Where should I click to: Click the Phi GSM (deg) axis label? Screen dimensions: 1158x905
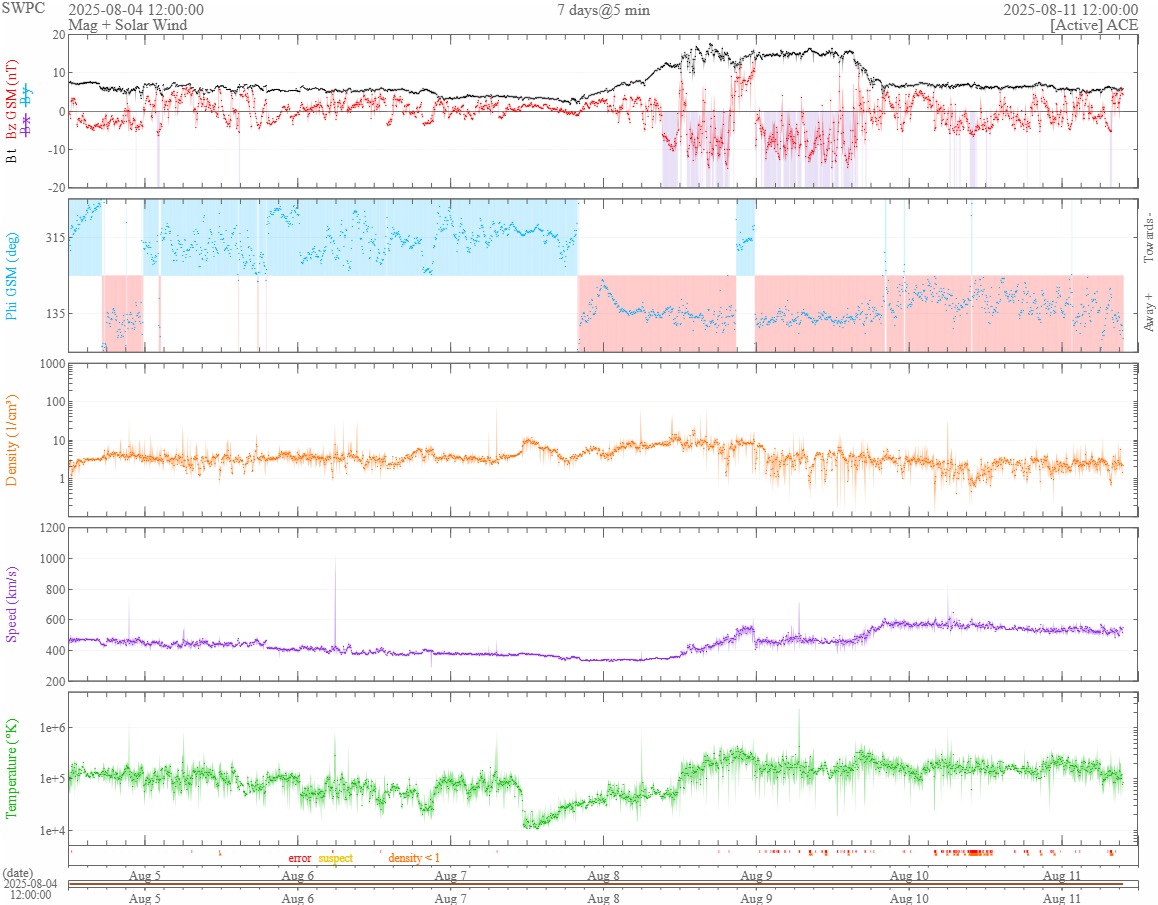pyautogui.click(x=11, y=276)
